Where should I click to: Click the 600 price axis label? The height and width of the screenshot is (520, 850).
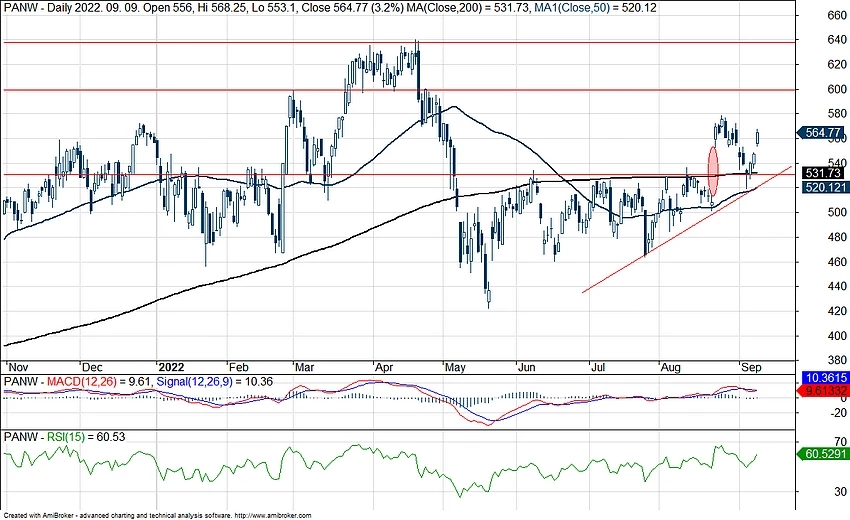[x=837, y=89]
